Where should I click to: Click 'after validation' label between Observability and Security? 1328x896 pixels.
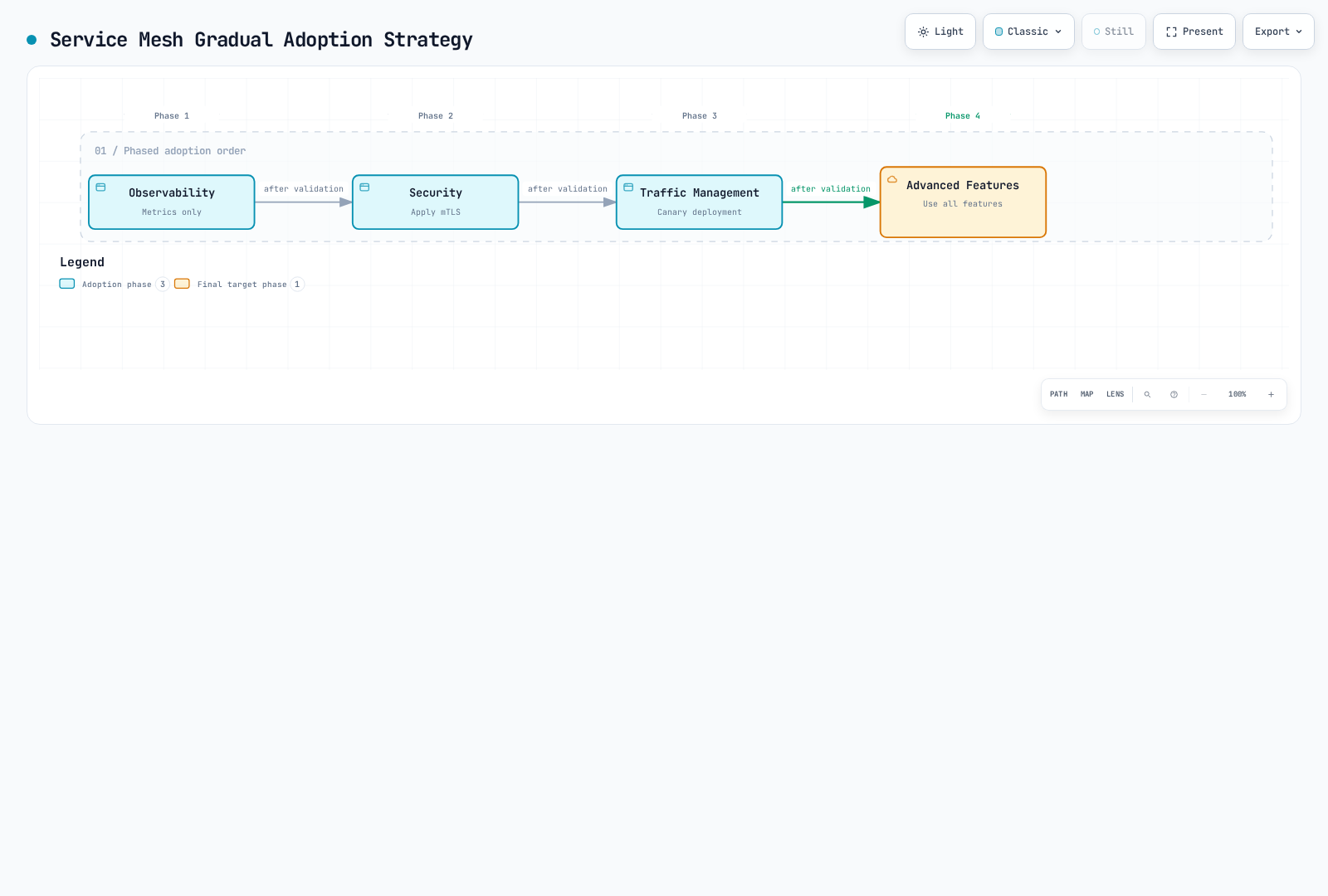click(304, 189)
